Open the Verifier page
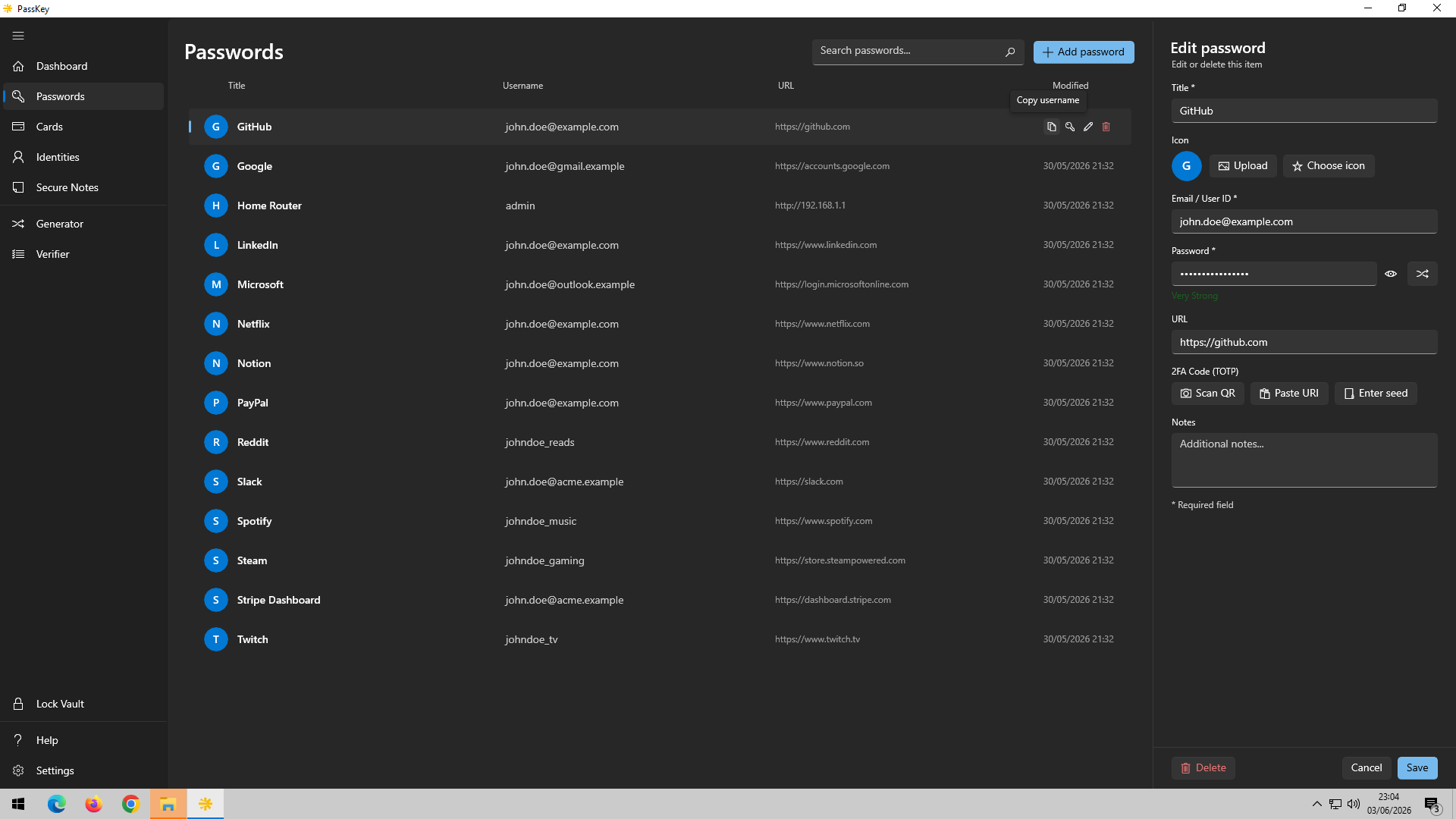Image resolution: width=1456 pixels, height=819 pixels. coord(83,254)
